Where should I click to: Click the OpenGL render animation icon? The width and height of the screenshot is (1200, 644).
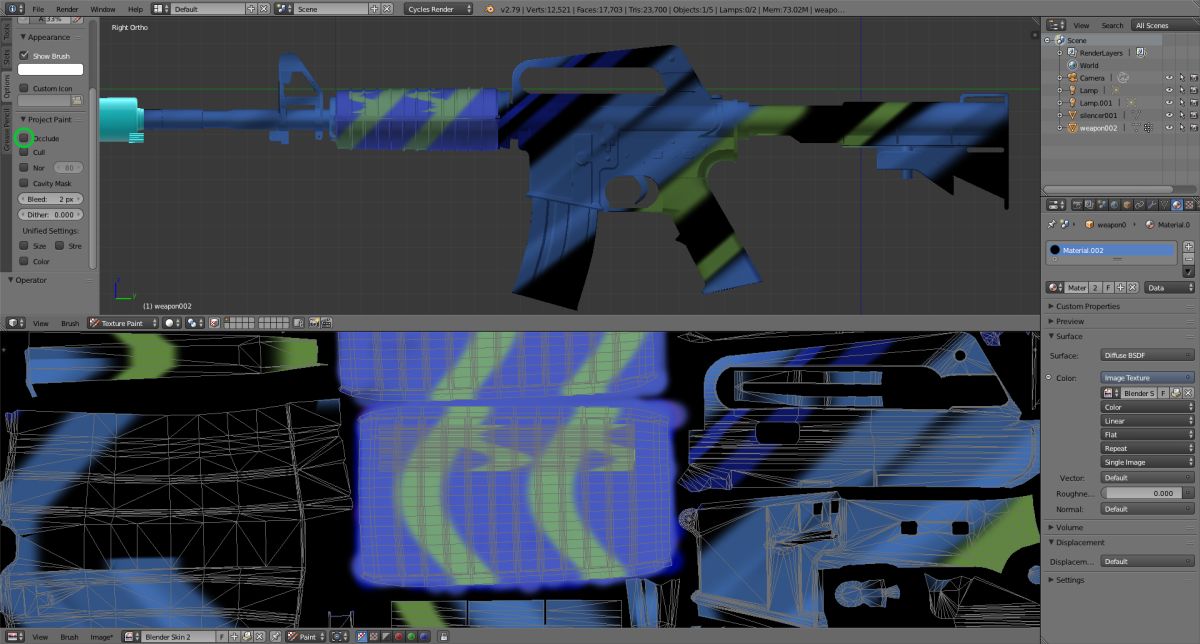326,323
